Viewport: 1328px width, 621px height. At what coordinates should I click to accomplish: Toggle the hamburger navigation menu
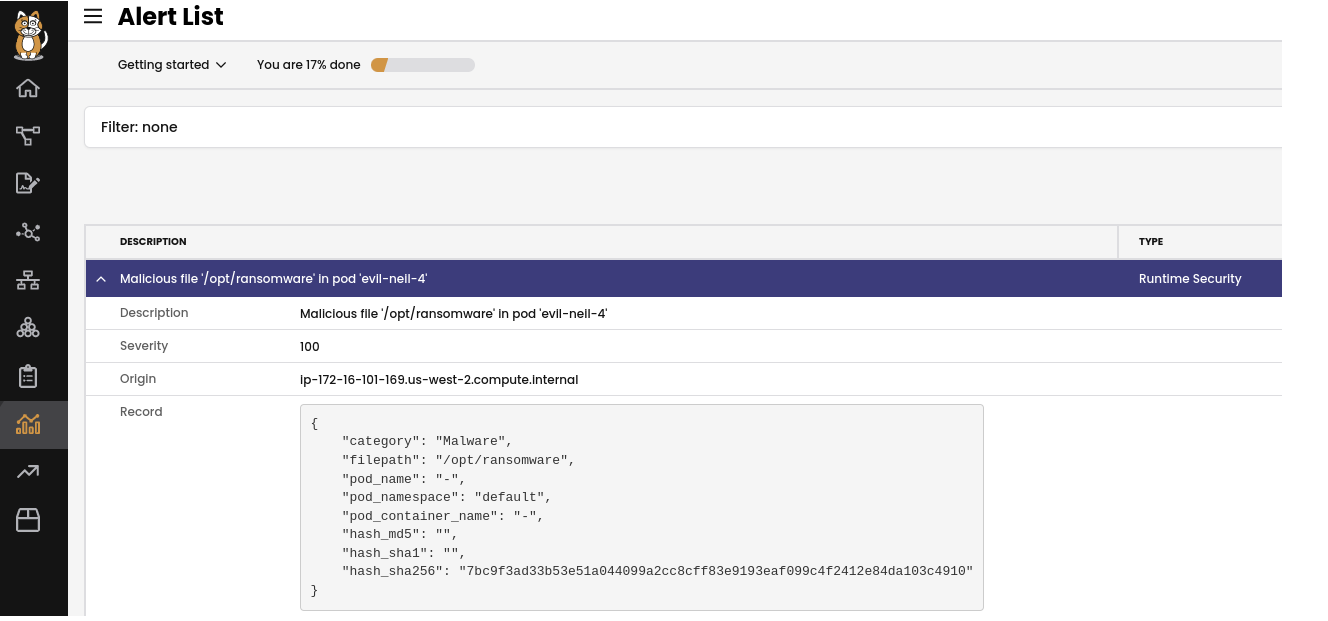click(93, 16)
